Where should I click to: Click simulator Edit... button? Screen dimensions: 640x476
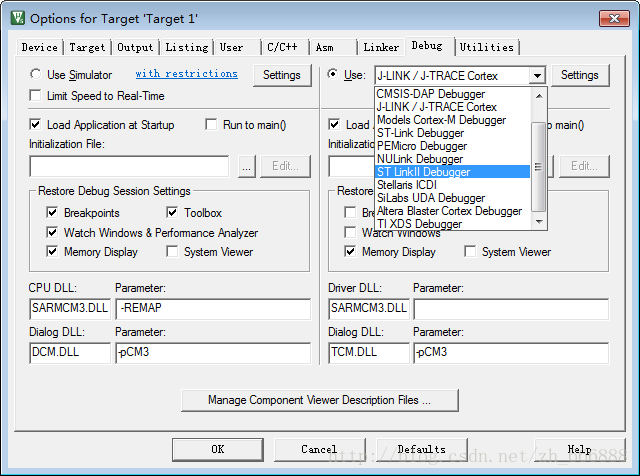pyautogui.click(x=285, y=166)
